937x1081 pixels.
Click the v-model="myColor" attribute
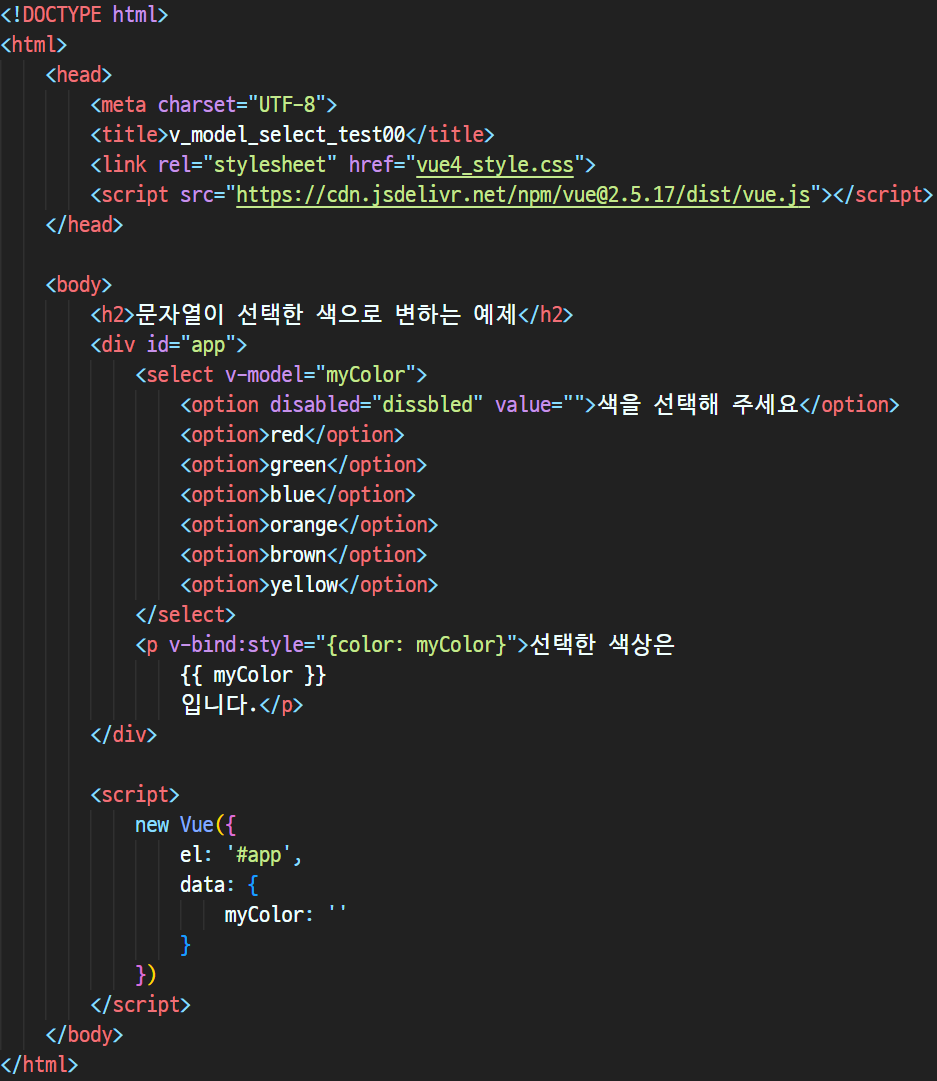click(321, 375)
